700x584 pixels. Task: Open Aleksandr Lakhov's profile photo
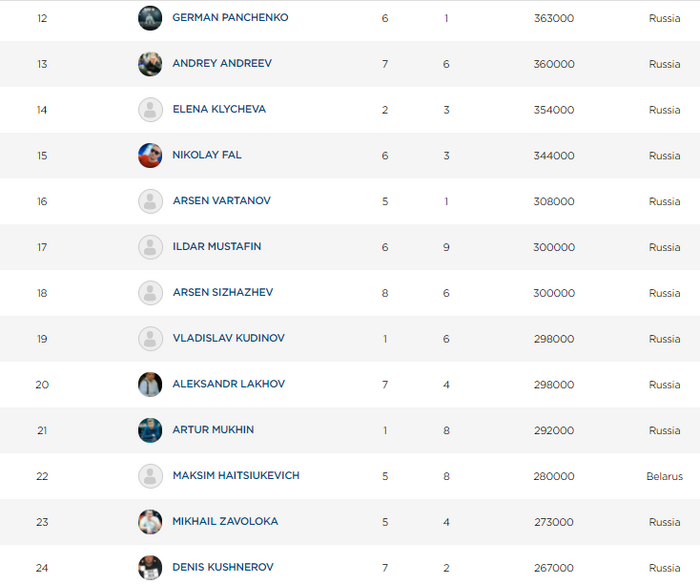pyautogui.click(x=150, y=384)
